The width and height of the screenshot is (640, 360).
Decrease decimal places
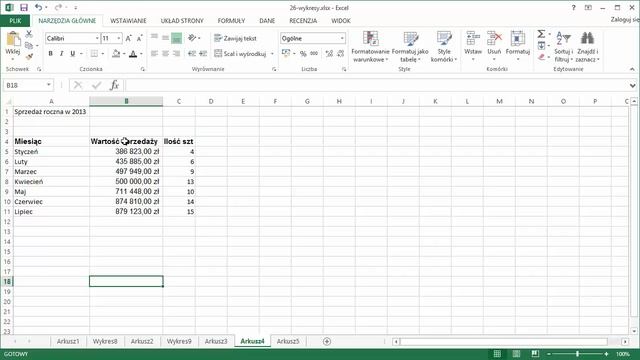coord(340,53)
